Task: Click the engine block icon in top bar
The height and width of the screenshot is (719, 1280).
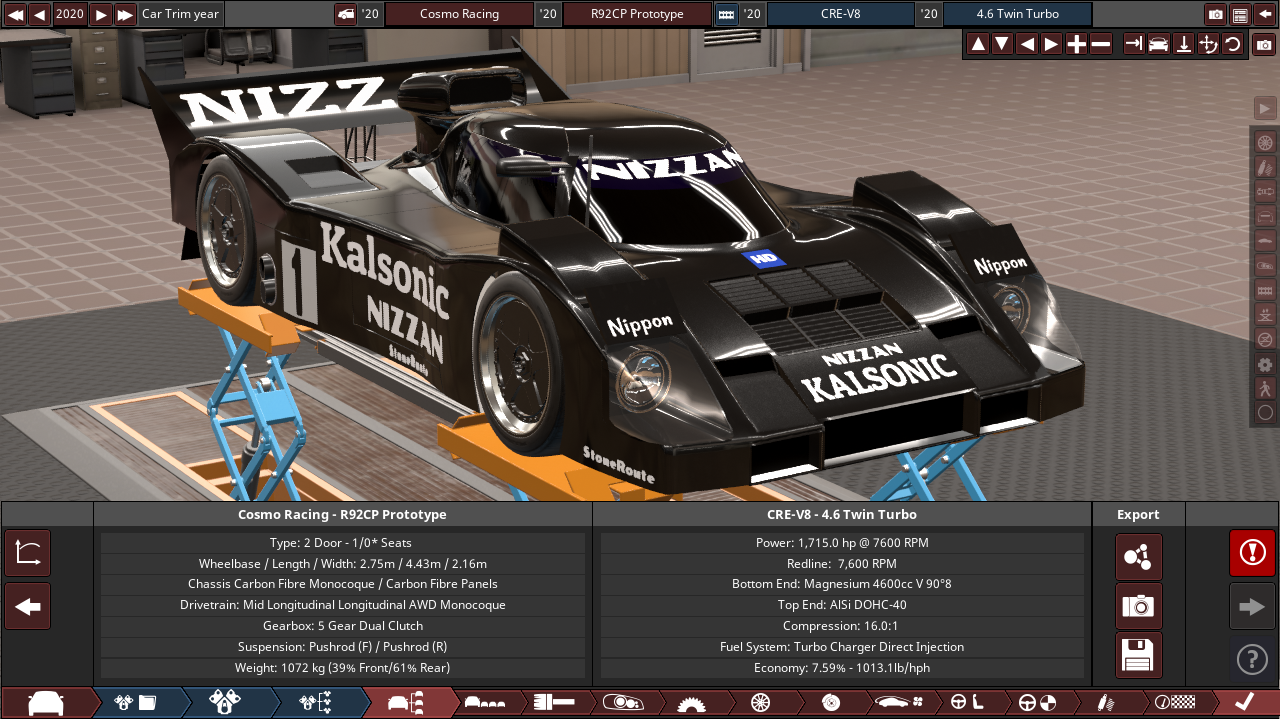Action: tap(726, 14)
